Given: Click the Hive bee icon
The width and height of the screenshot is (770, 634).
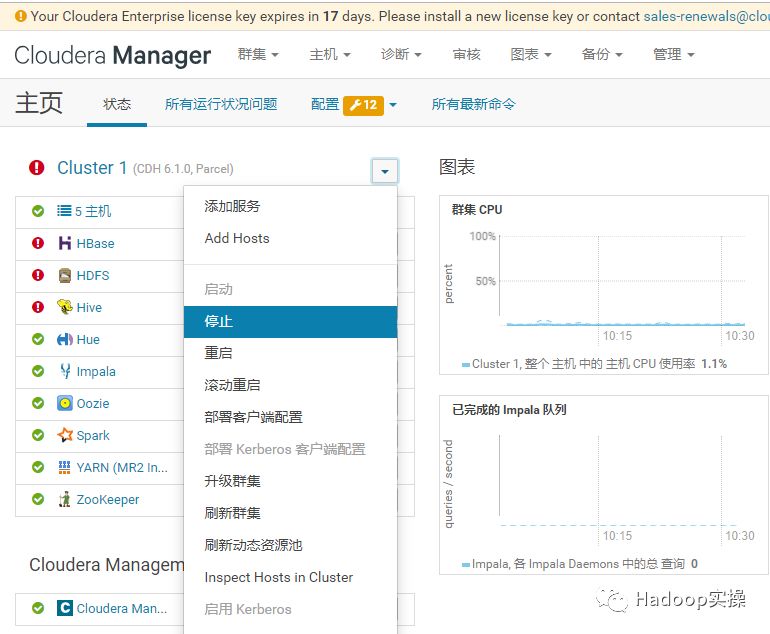Looking at the screenshot, I should click(x=65, y=307).
